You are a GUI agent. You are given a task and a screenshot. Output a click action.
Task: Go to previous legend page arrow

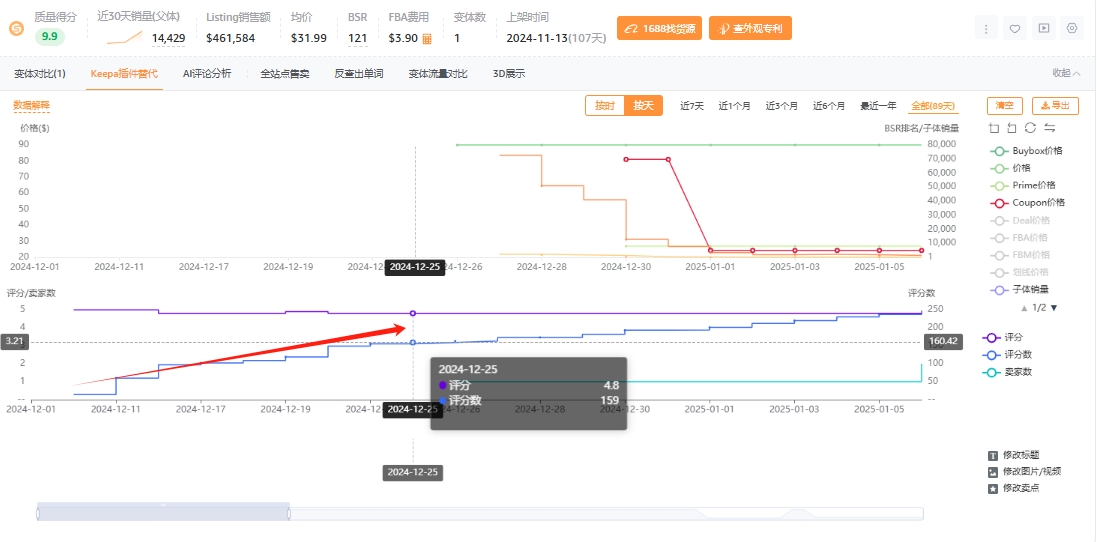click(1024, 308)
